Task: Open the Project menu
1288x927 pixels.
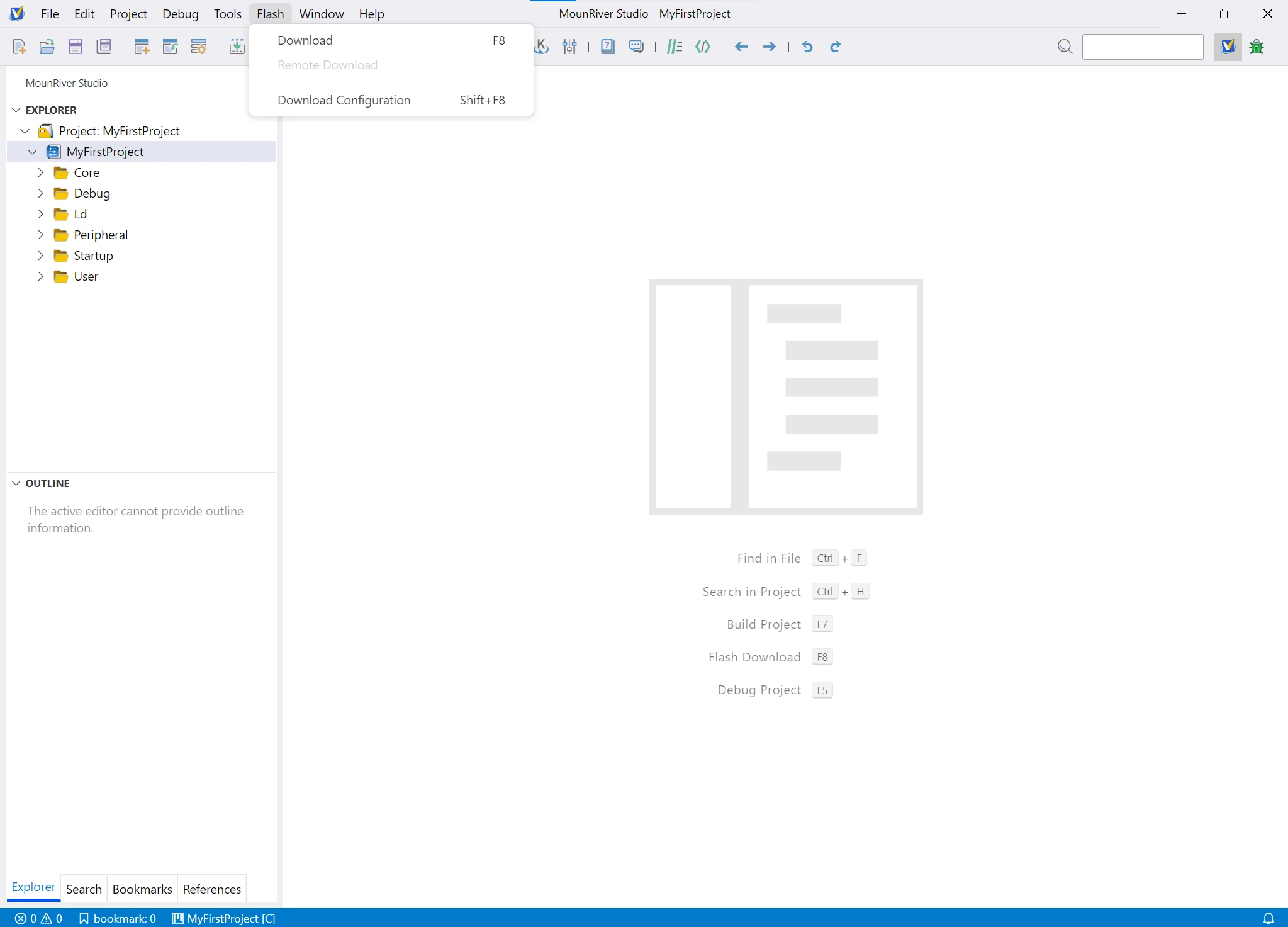Action: click(x=128, y=14)
